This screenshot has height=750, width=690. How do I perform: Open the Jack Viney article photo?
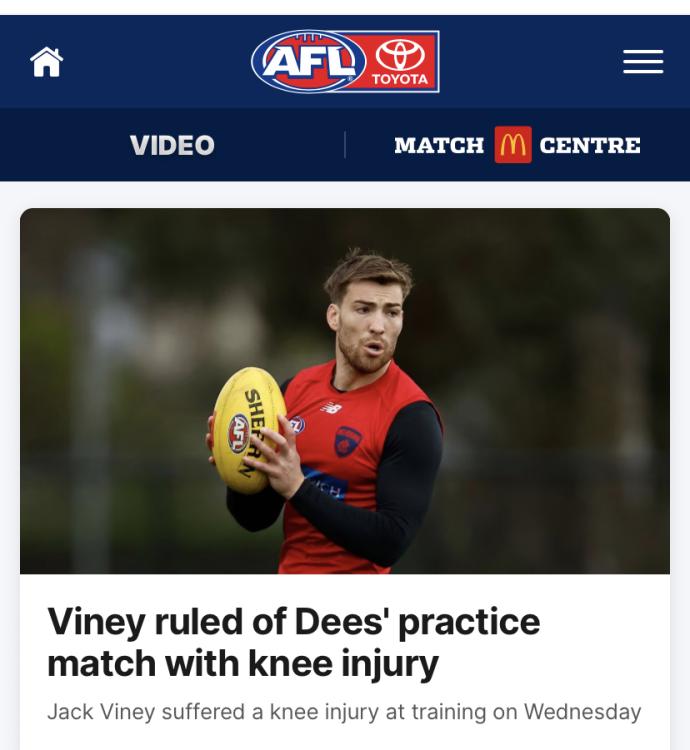345,391
